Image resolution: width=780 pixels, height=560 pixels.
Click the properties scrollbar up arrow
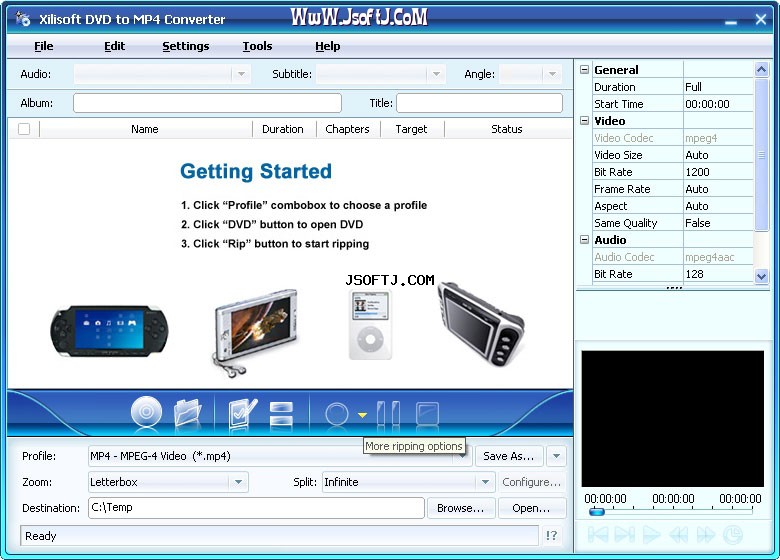[x=761, y=70]
